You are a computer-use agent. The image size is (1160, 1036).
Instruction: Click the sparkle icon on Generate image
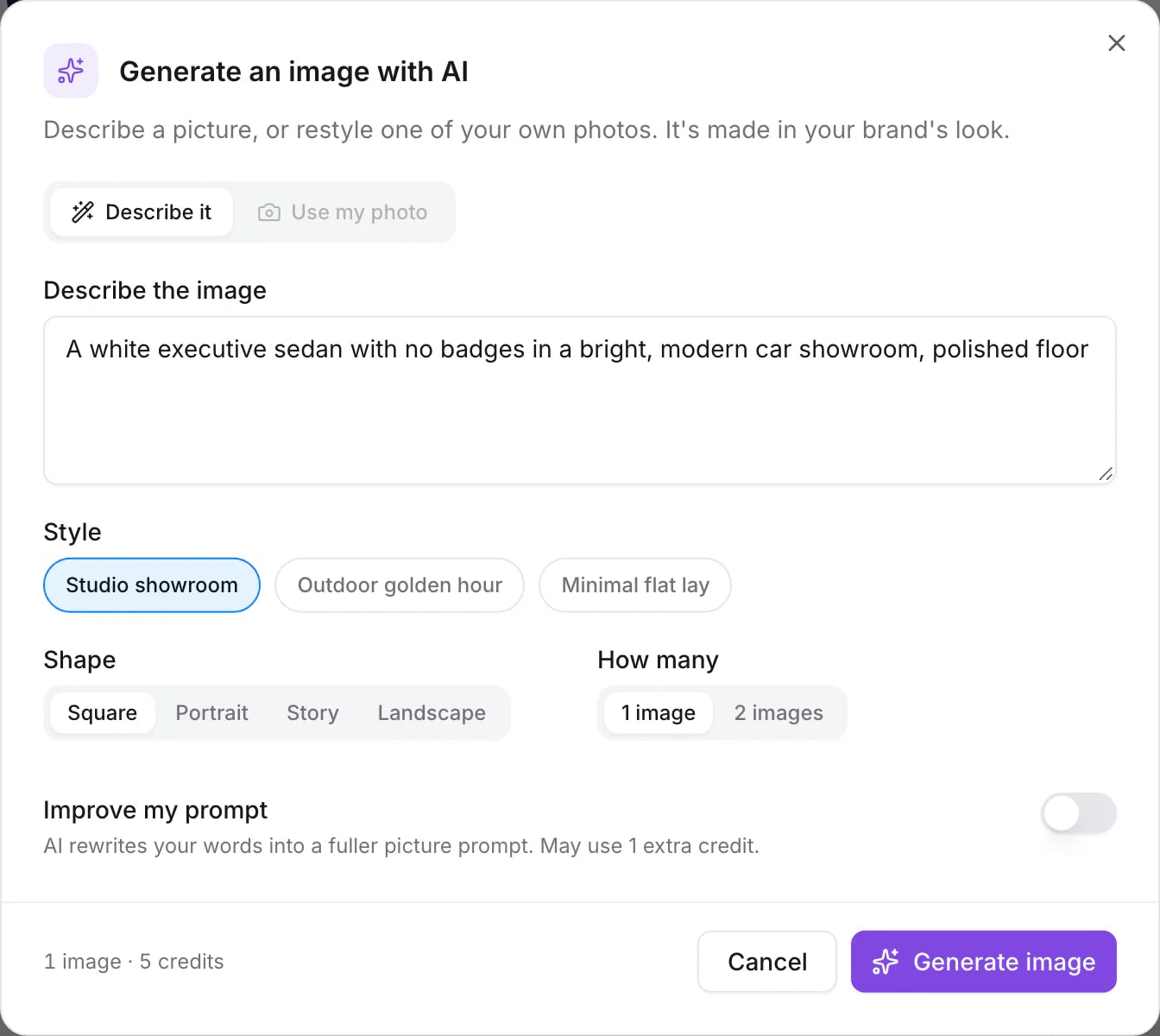pyautogui.click(x=886, y=962)
